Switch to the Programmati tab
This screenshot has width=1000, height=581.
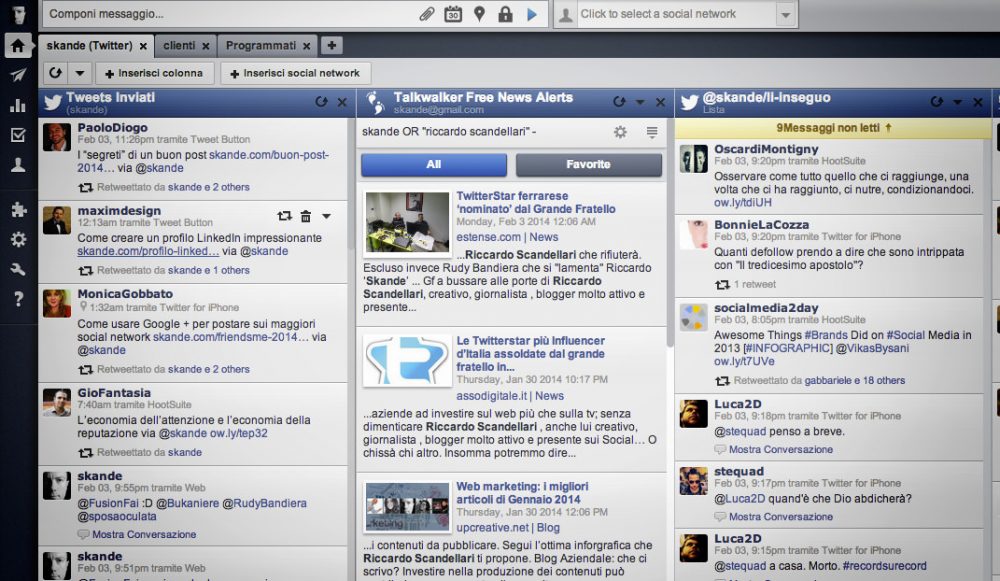click(261, 45)
